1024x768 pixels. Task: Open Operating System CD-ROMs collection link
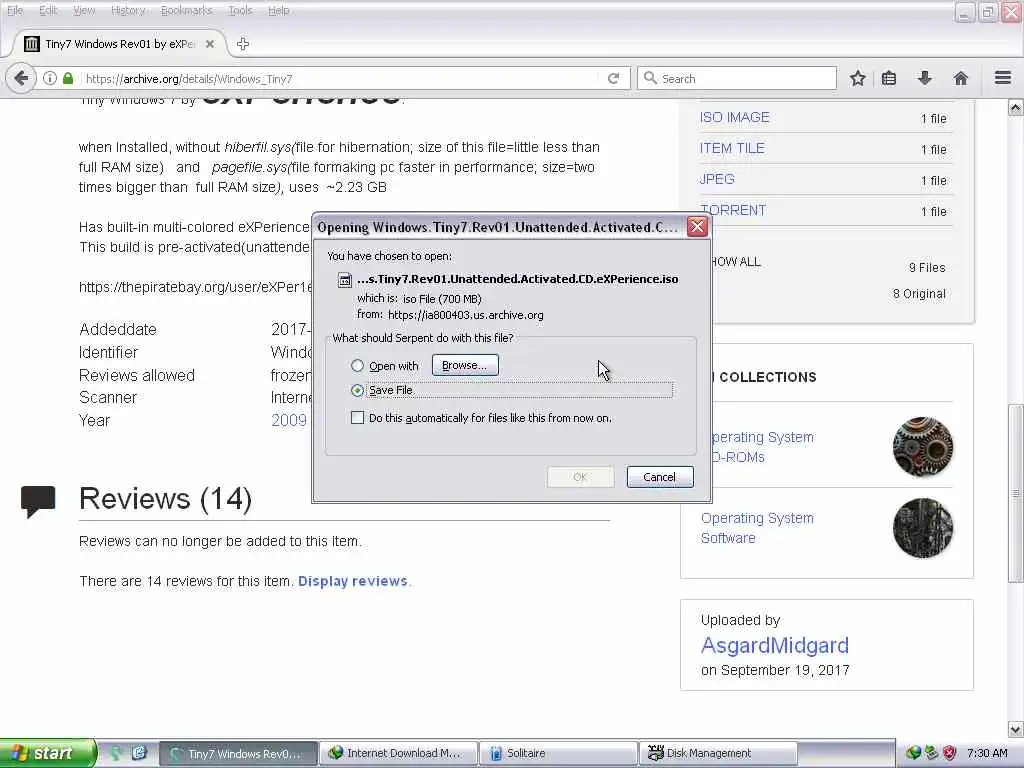(761, 447)
